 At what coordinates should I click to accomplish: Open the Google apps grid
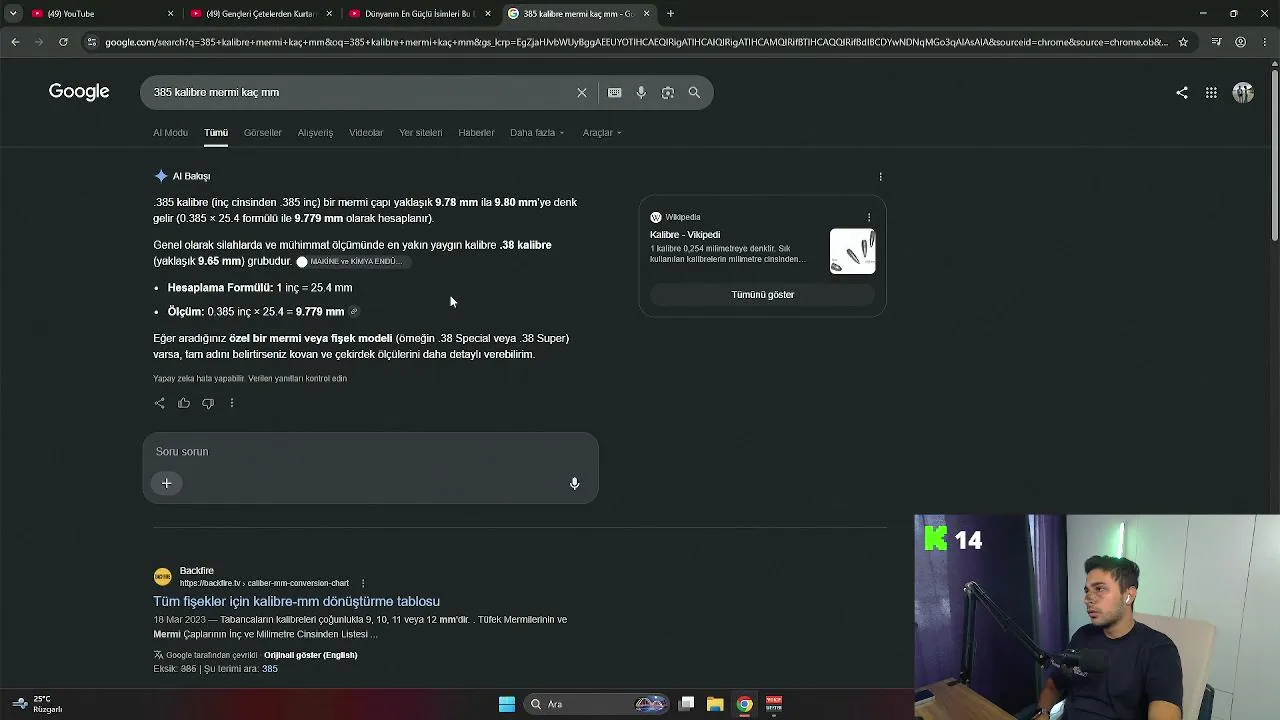(1211, 93)
